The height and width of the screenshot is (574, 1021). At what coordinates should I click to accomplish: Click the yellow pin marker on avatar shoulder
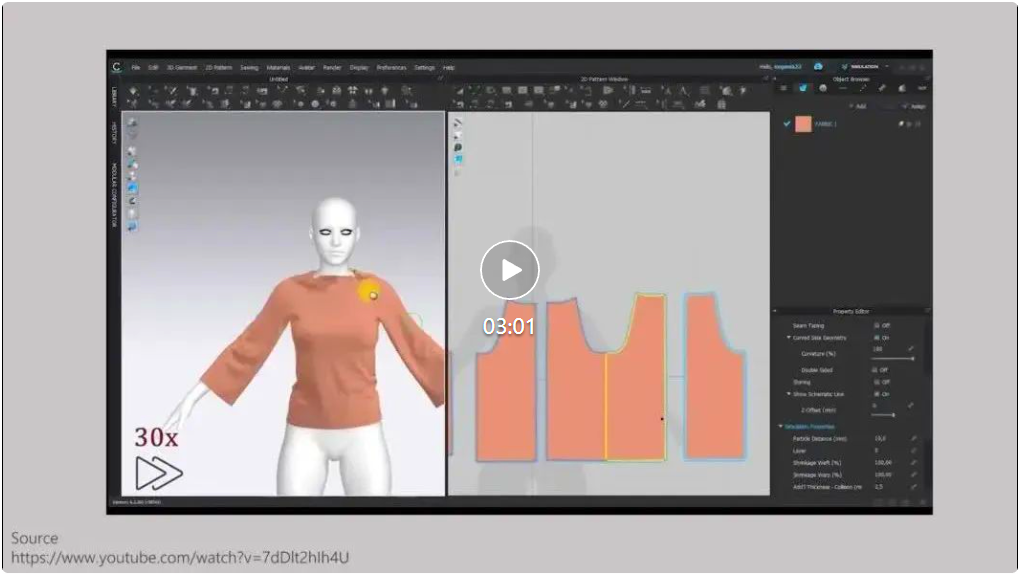[371, 292]
